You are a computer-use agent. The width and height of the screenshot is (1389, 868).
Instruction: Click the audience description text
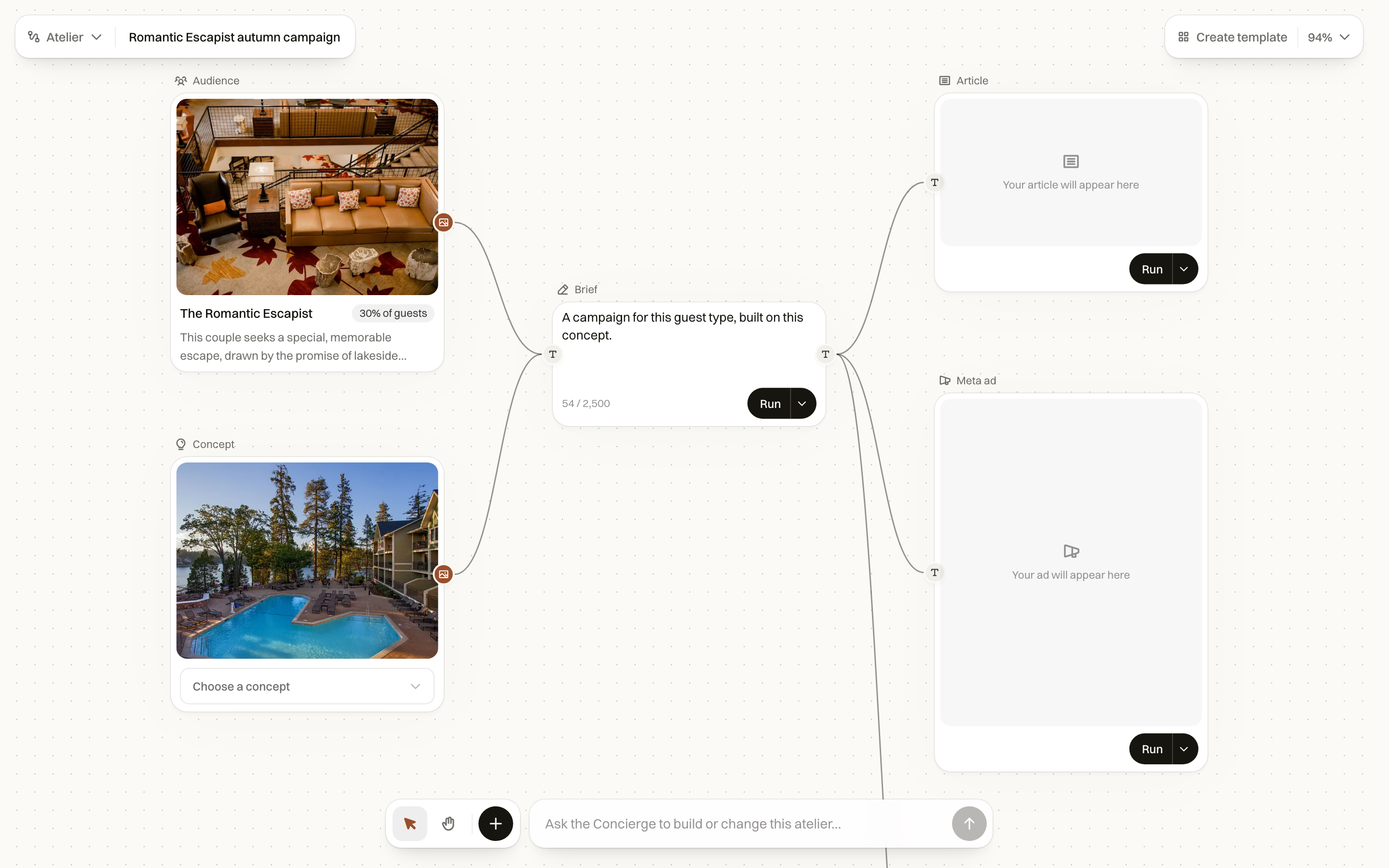tap(293, 346)
